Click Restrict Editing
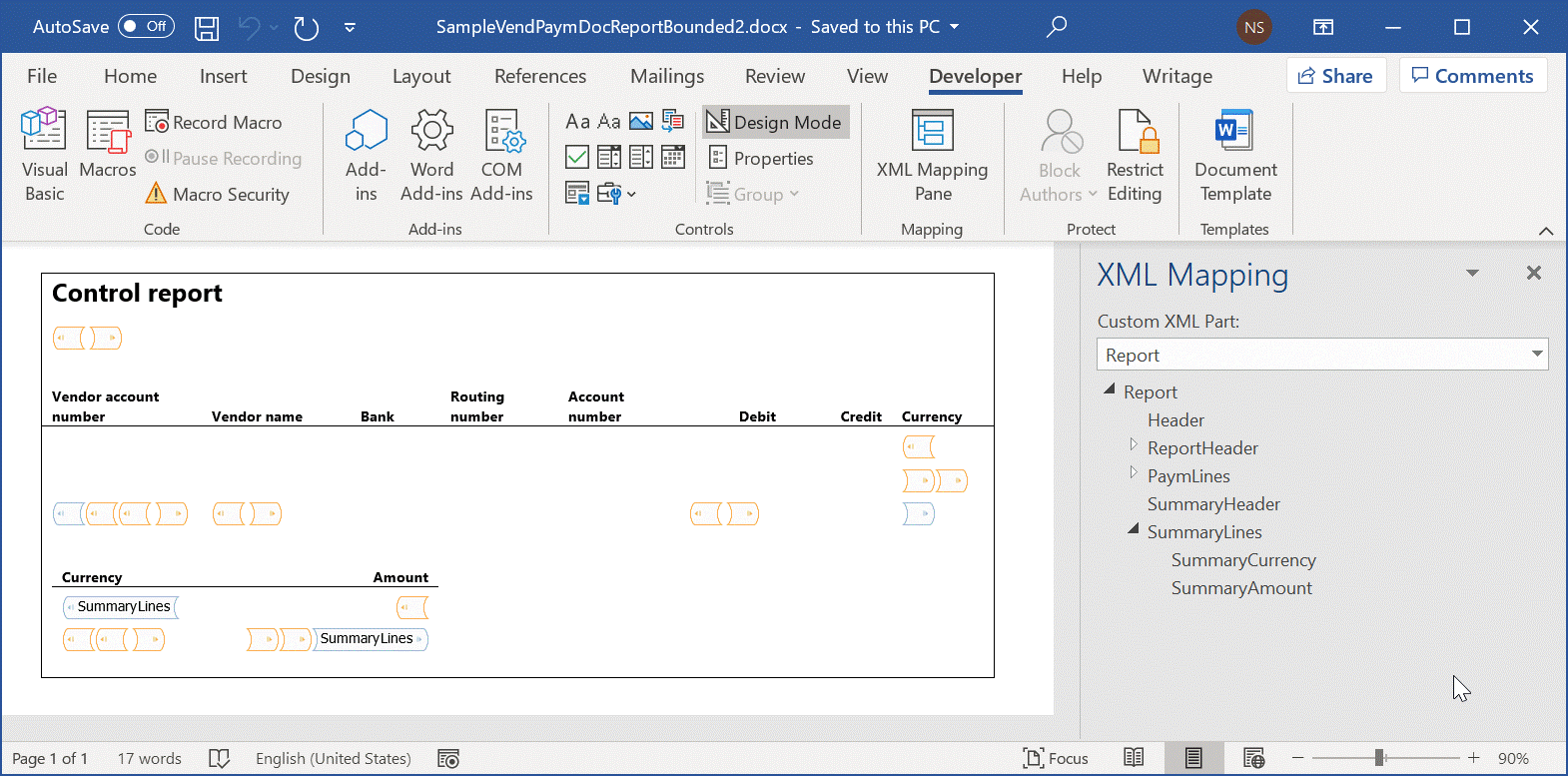Viewport: 1568px width, 776px height. point(1135,156)
